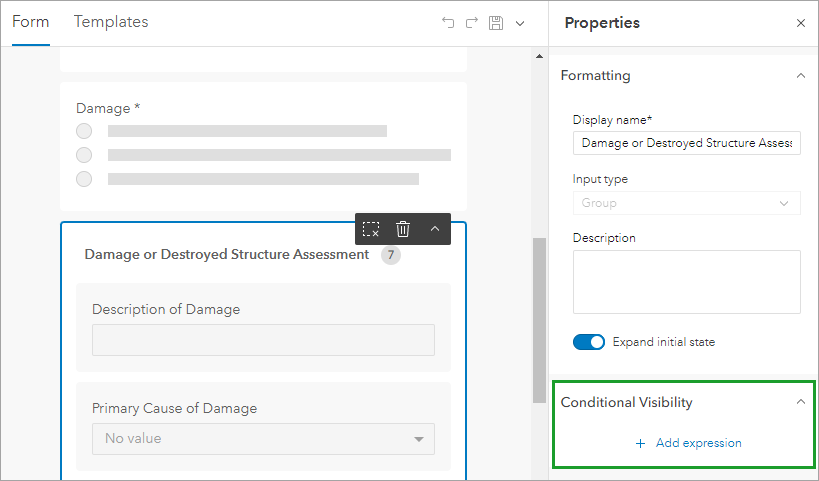Viewport: 819px width, 481px height.
Task: Click the redo arrow icon
Action: 472,22
